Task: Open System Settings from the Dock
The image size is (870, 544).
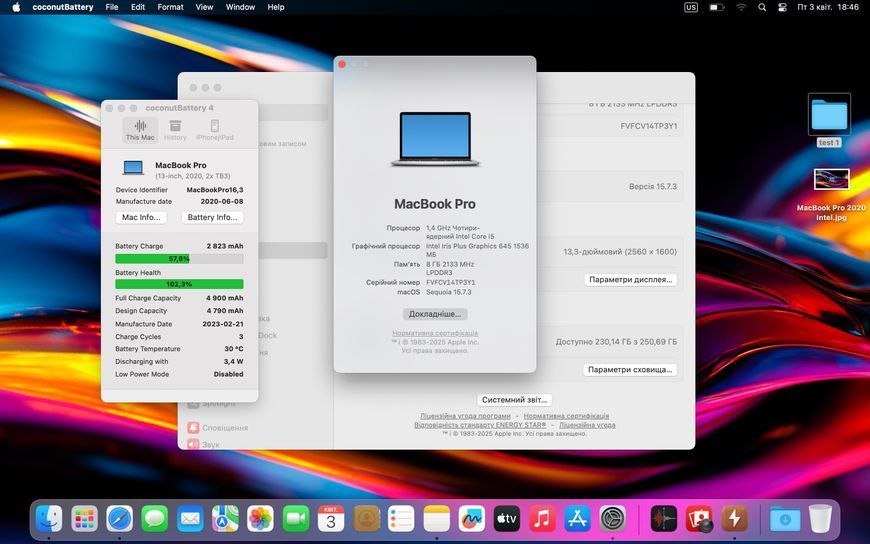Action: pyautogui.click(x=613, y=519)
